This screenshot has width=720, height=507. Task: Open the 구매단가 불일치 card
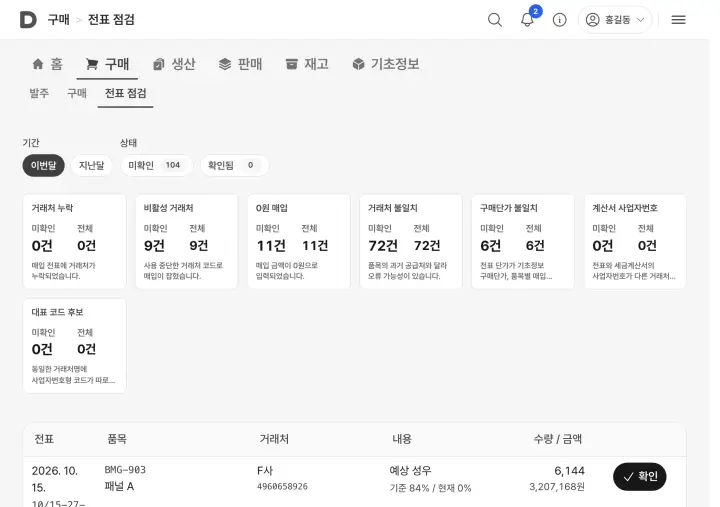pos(523,242)
